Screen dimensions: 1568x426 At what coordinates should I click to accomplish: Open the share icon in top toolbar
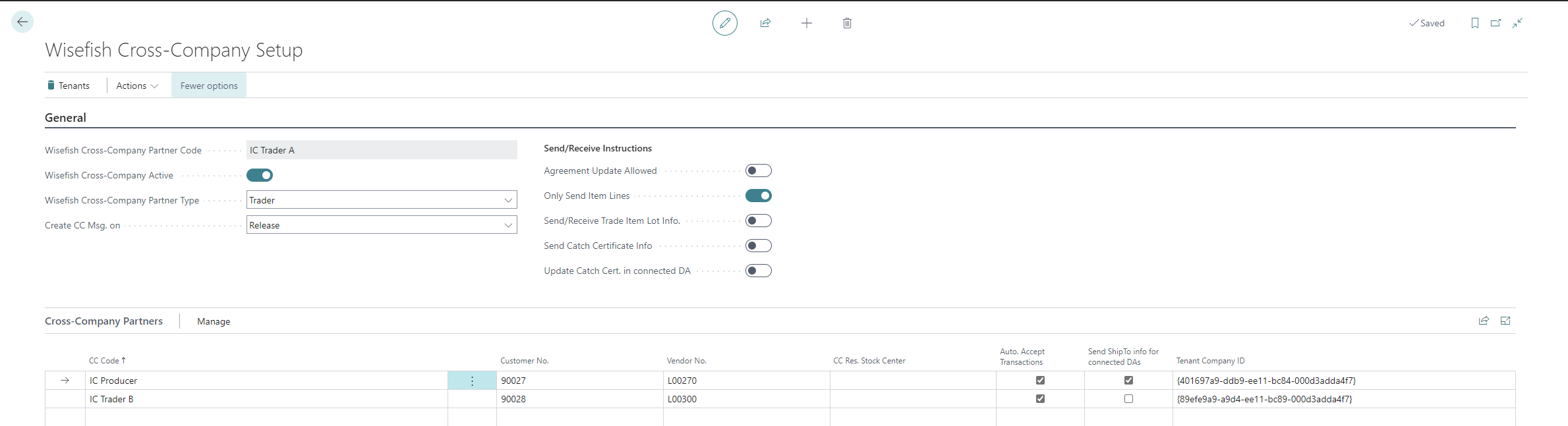coord(765,23)
